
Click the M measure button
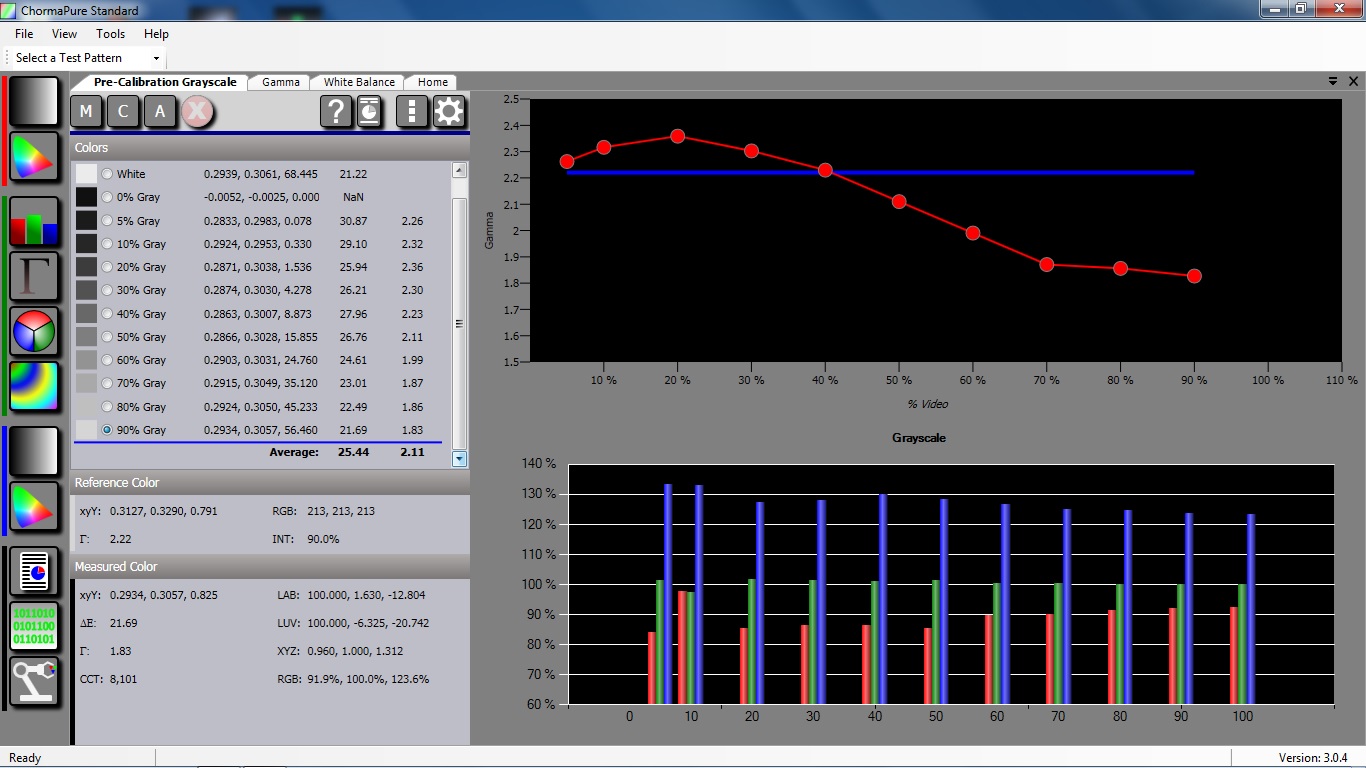point(87,111)
